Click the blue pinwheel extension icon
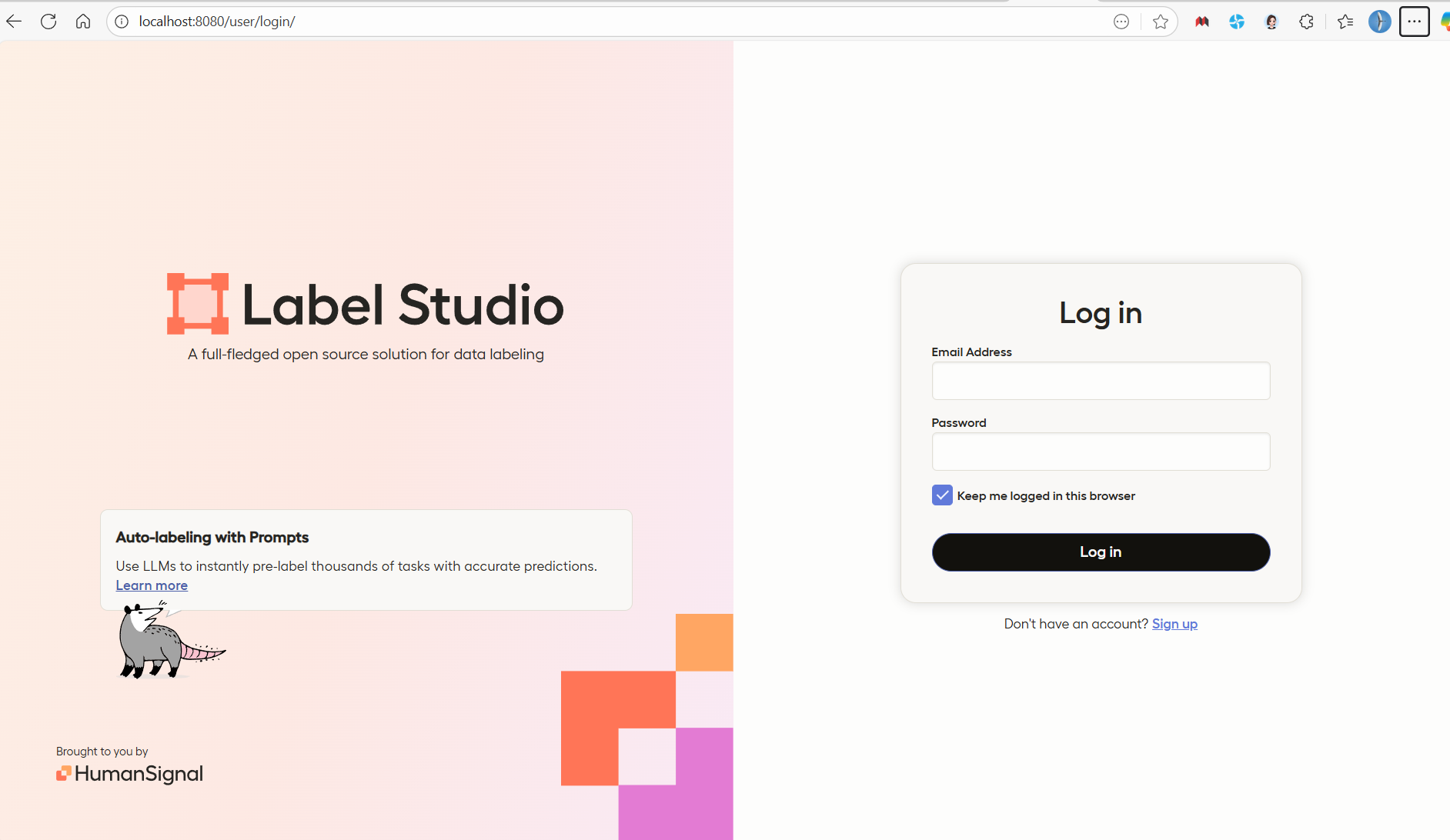1450x840 pixels. pos(1237,22)
